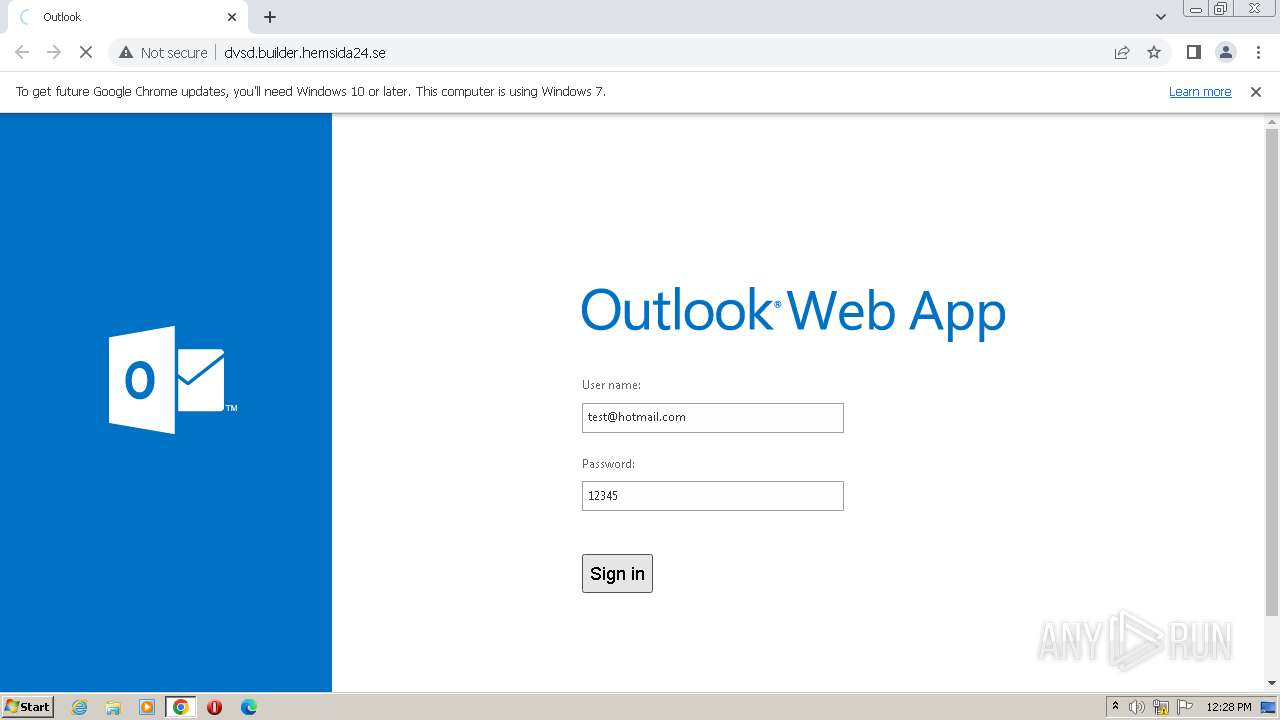
Task: Click the Password label
Action: click(608, 464)
